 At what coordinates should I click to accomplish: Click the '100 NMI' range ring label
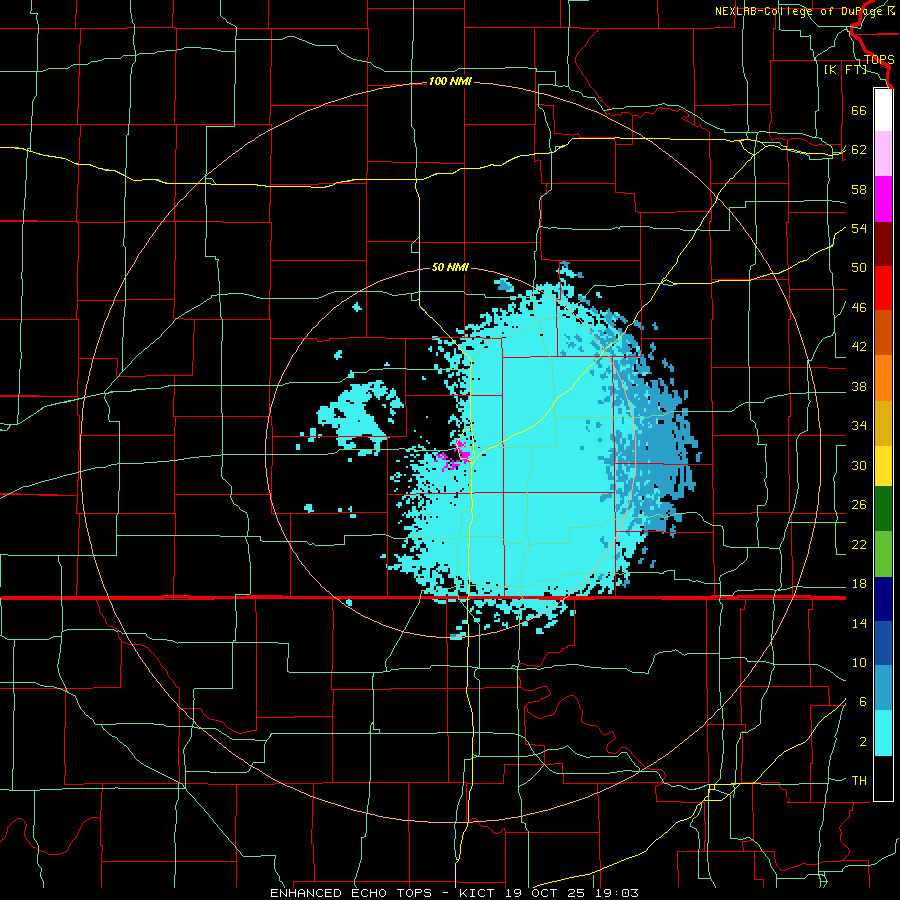tap(450, 82)
